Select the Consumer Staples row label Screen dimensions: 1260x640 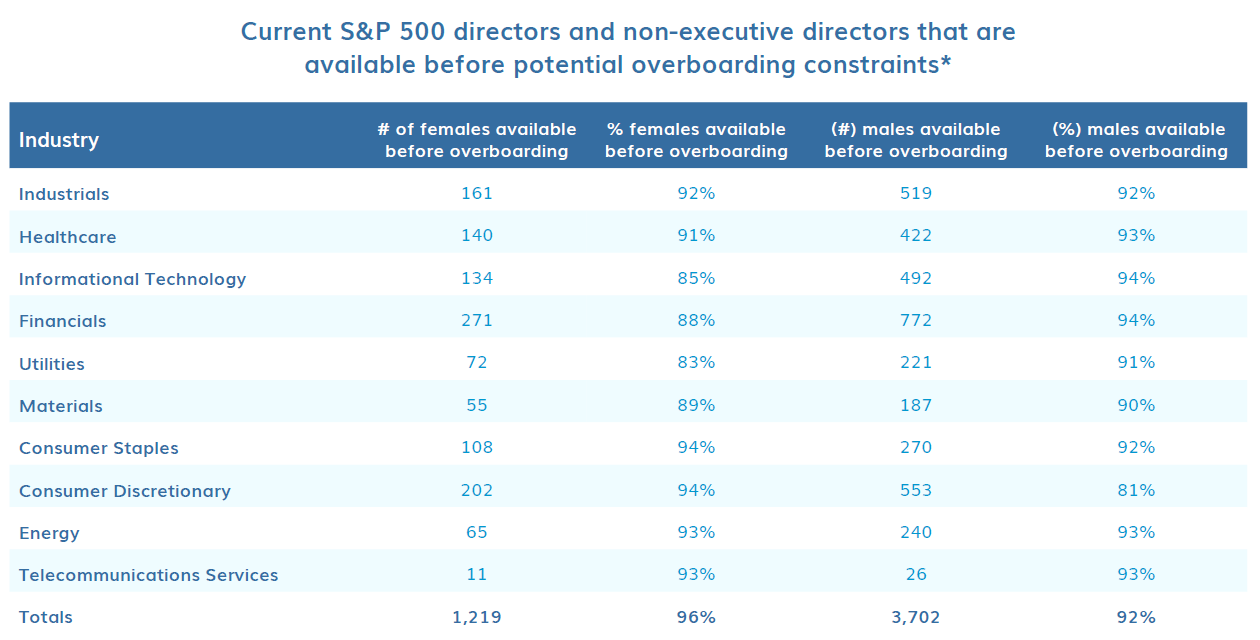(99, 448)
